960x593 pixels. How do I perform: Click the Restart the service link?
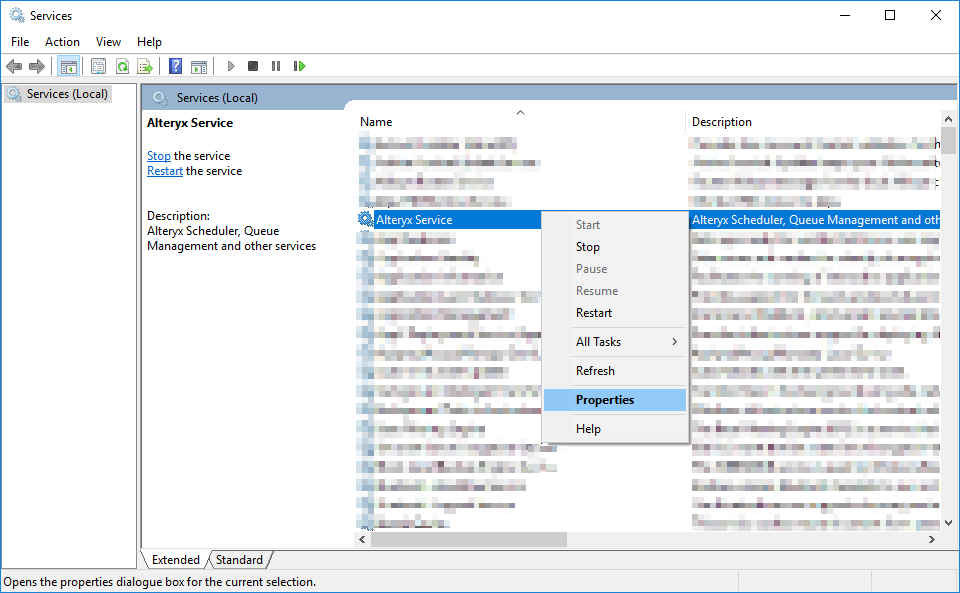point(165,171)
